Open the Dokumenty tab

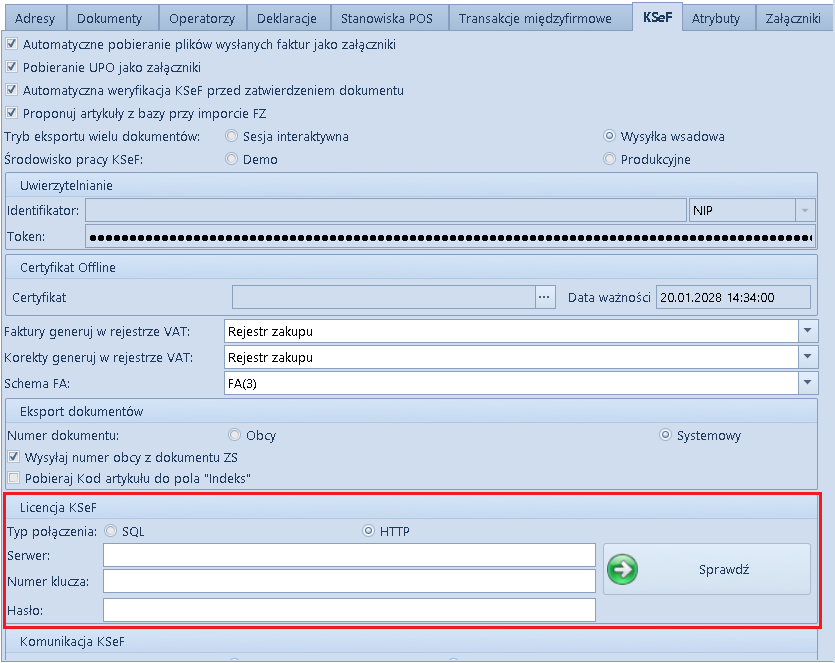point(110,19)
